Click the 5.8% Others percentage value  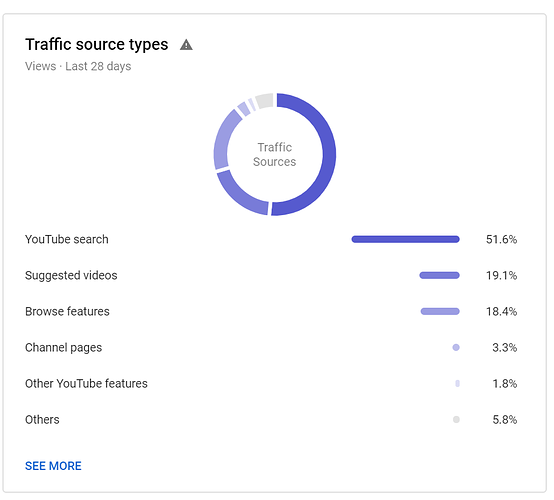coord(505,419)
